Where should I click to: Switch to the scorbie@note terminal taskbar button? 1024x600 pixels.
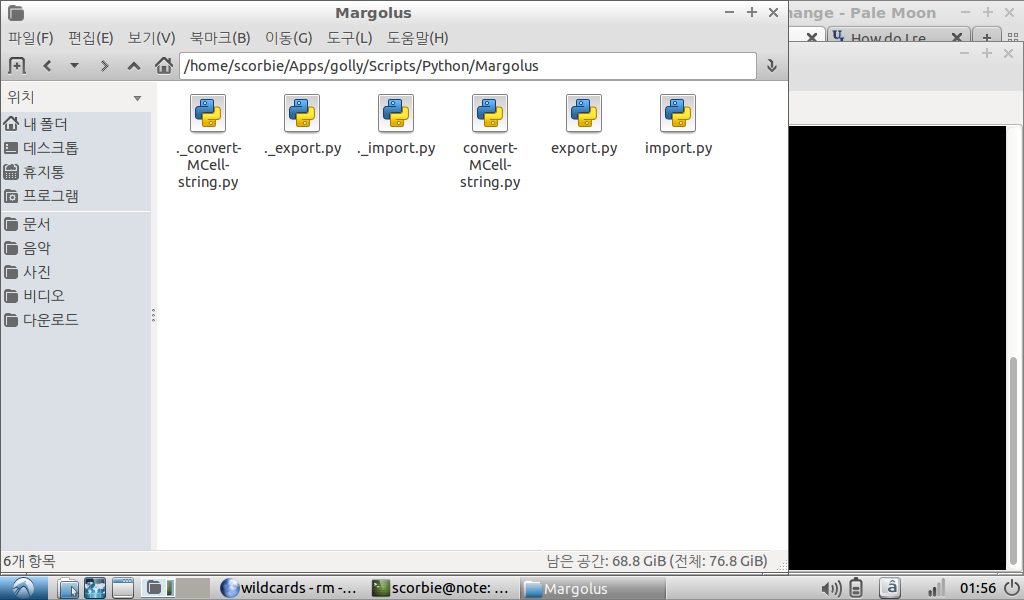(441, 588)
